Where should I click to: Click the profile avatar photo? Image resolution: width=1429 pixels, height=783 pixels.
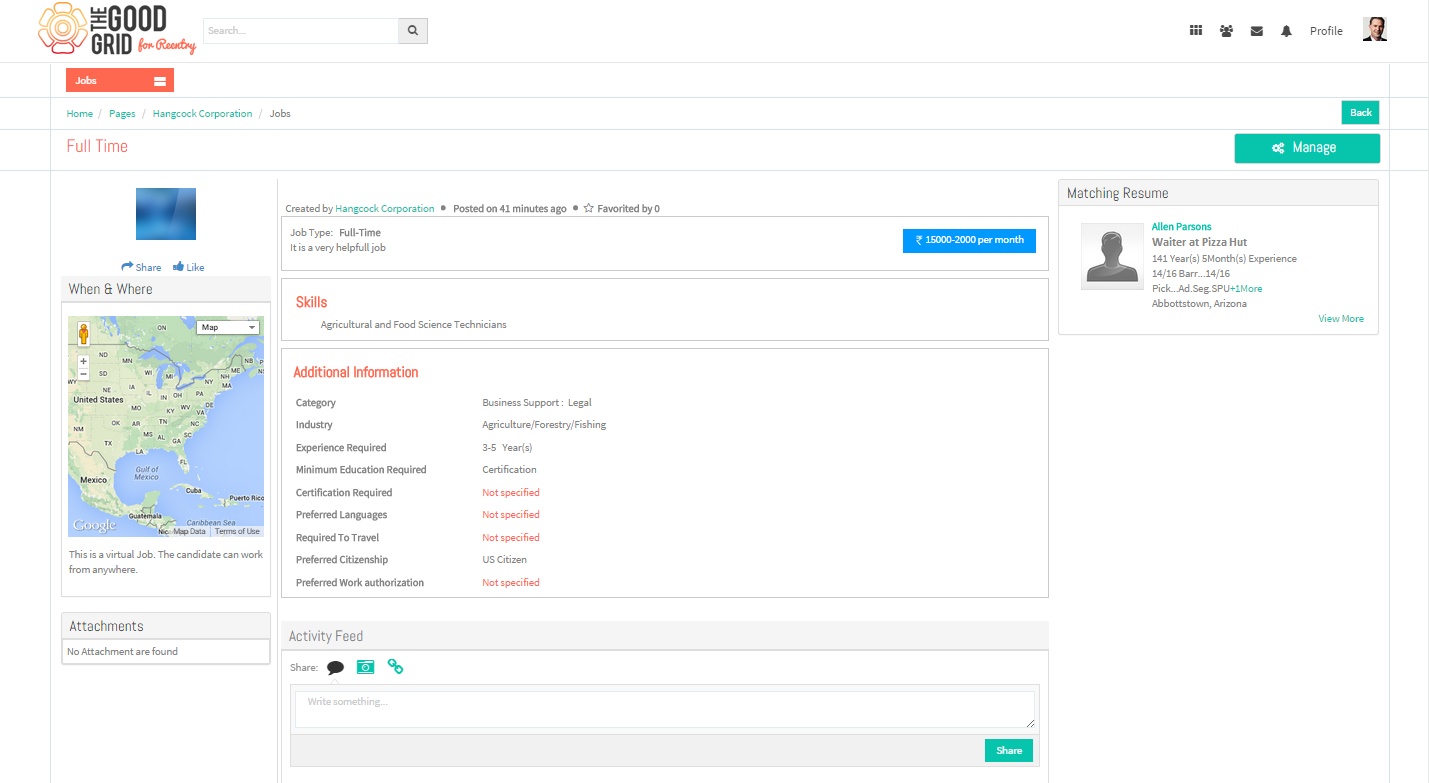(1375, 29)
